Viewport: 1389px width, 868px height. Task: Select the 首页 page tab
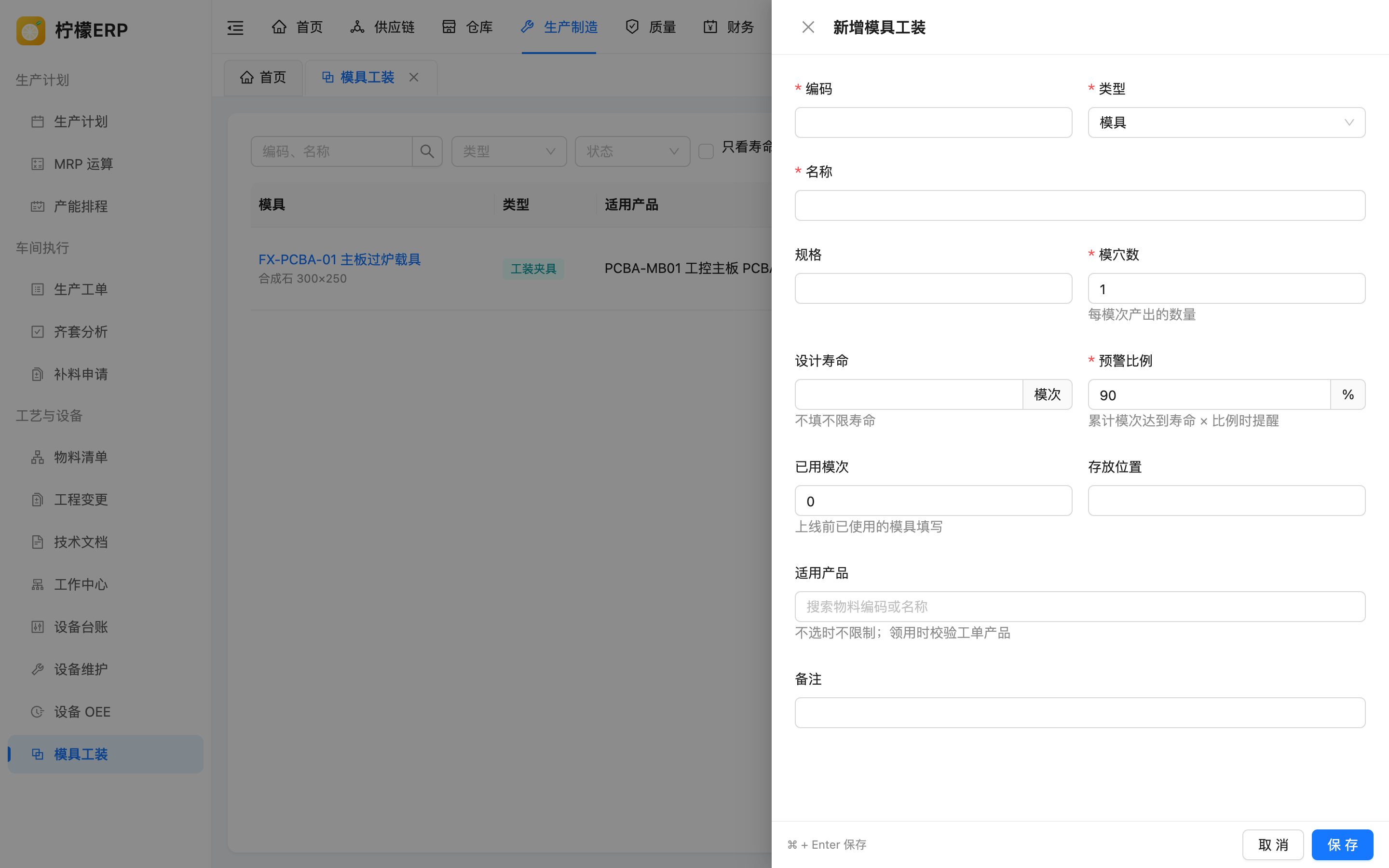pyautogui.click(x=263, y=78)
